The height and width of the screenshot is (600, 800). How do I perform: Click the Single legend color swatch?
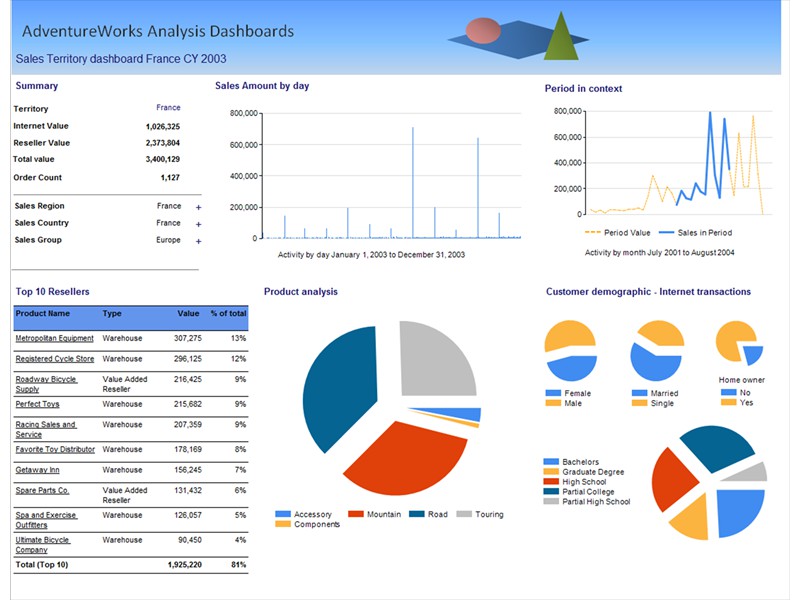[639, 403]
